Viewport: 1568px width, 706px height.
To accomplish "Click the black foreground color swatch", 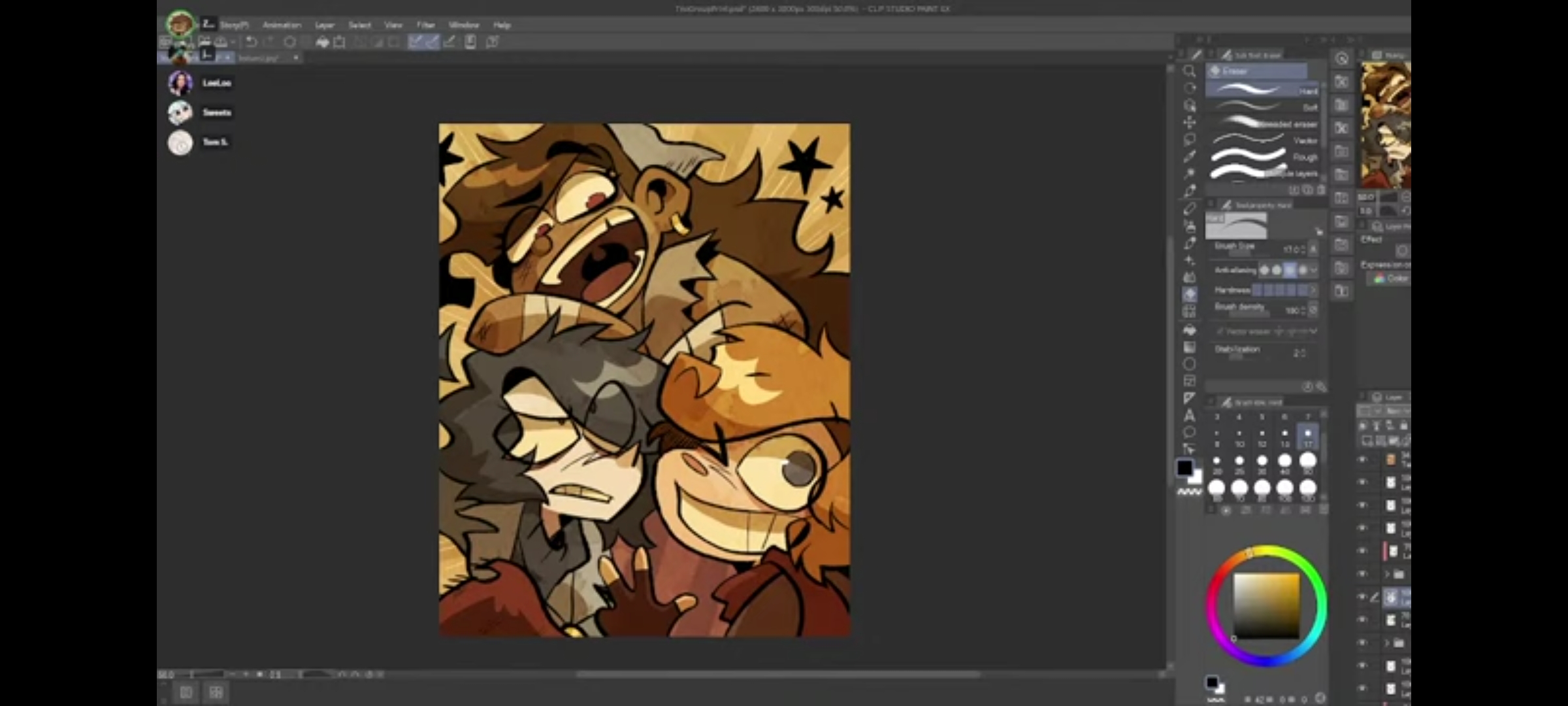I will click(x=1184, y=467).
